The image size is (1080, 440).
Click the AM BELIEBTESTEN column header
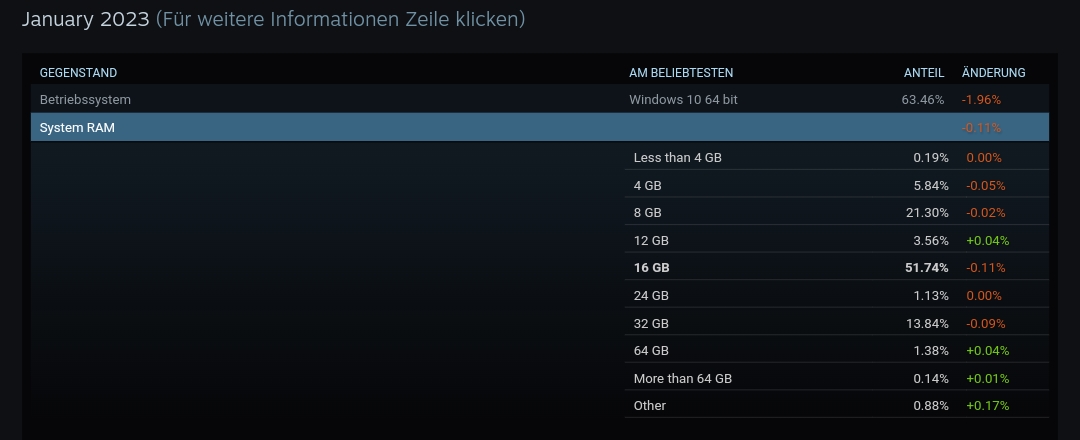(681, 72)
